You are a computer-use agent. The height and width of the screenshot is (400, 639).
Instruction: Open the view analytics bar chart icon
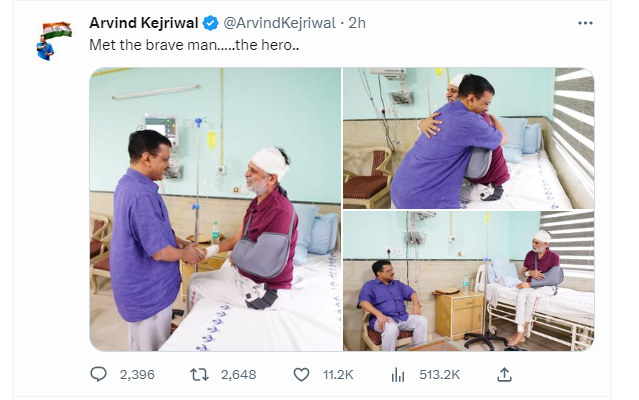[x=397, y=374]
